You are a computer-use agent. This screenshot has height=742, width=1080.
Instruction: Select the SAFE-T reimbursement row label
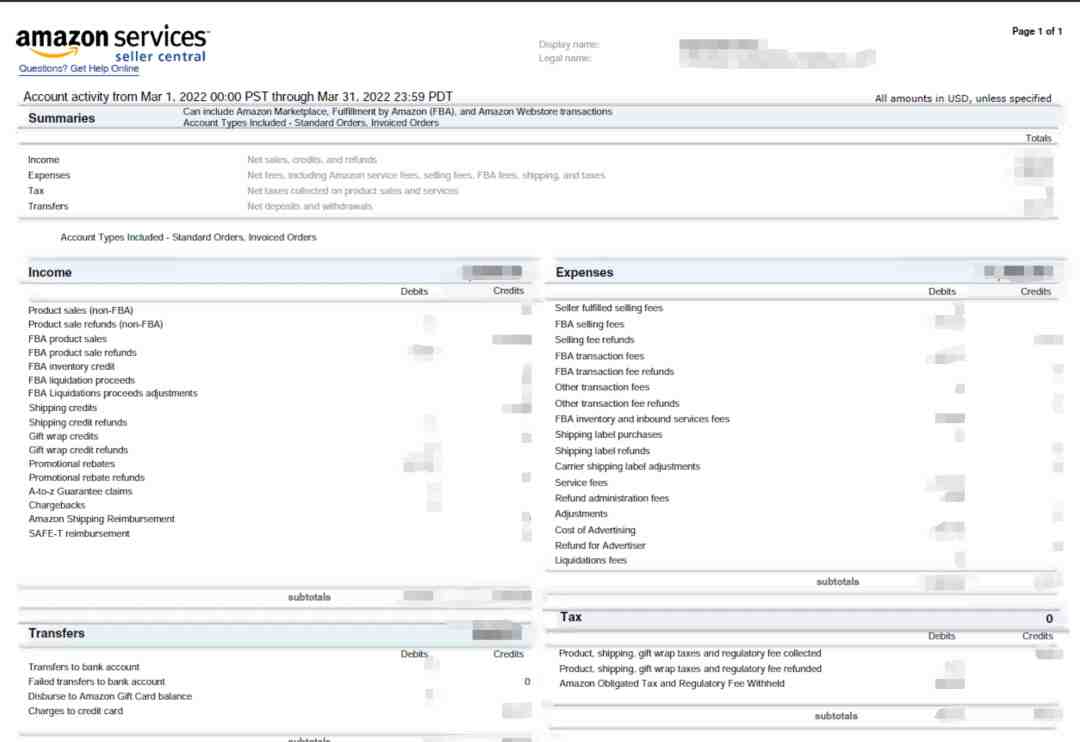click(x=79, y=533)
